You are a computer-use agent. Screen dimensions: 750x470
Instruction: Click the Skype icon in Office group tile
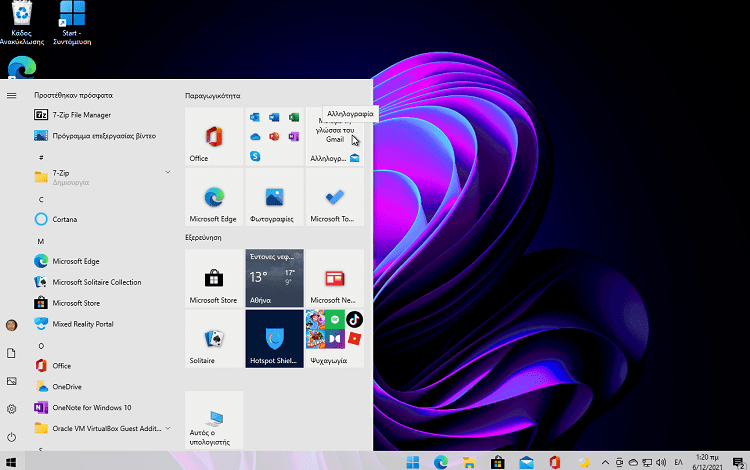tap(255, 156)
